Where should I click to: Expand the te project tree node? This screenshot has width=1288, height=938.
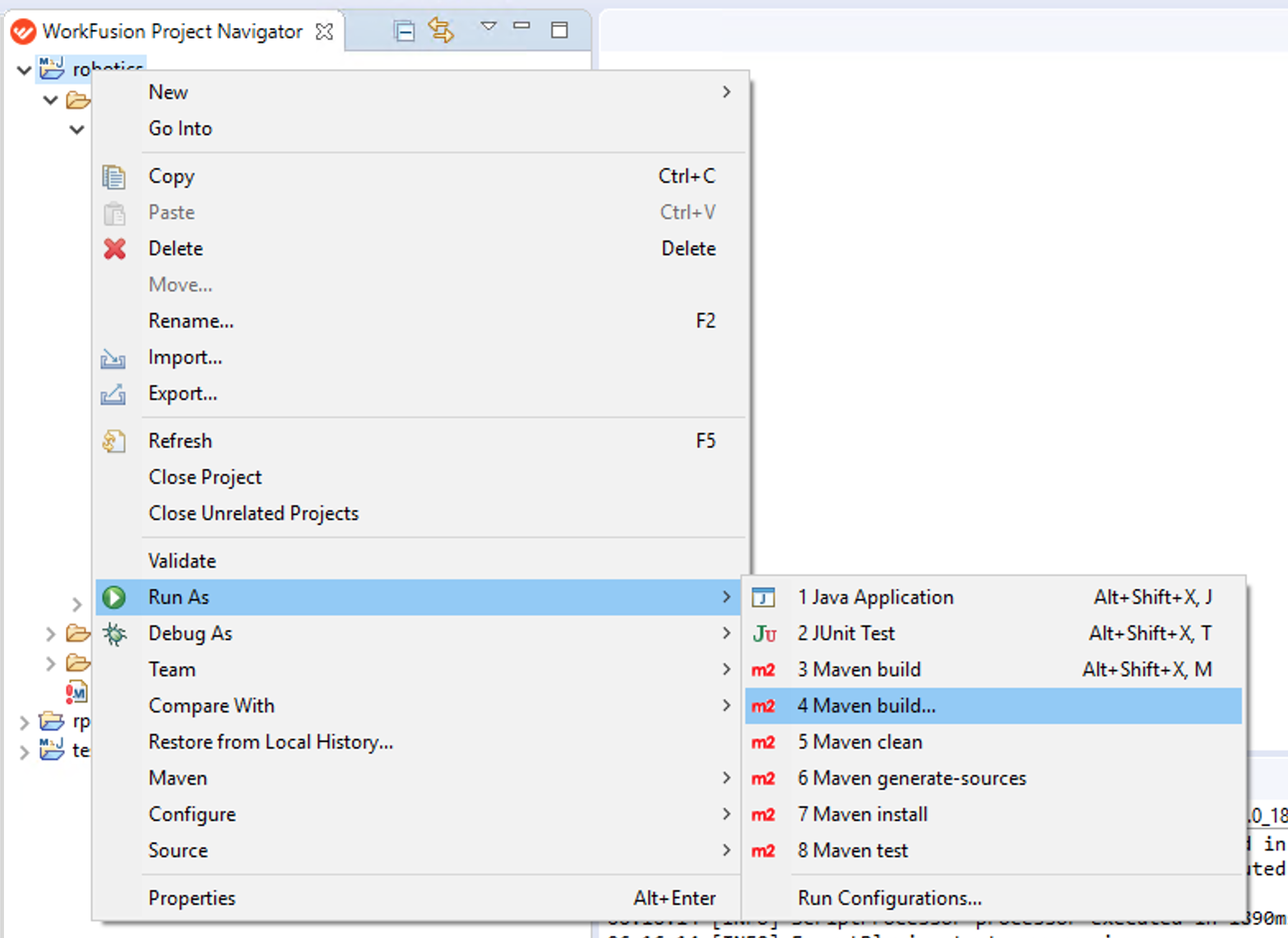tap(24, 751)
